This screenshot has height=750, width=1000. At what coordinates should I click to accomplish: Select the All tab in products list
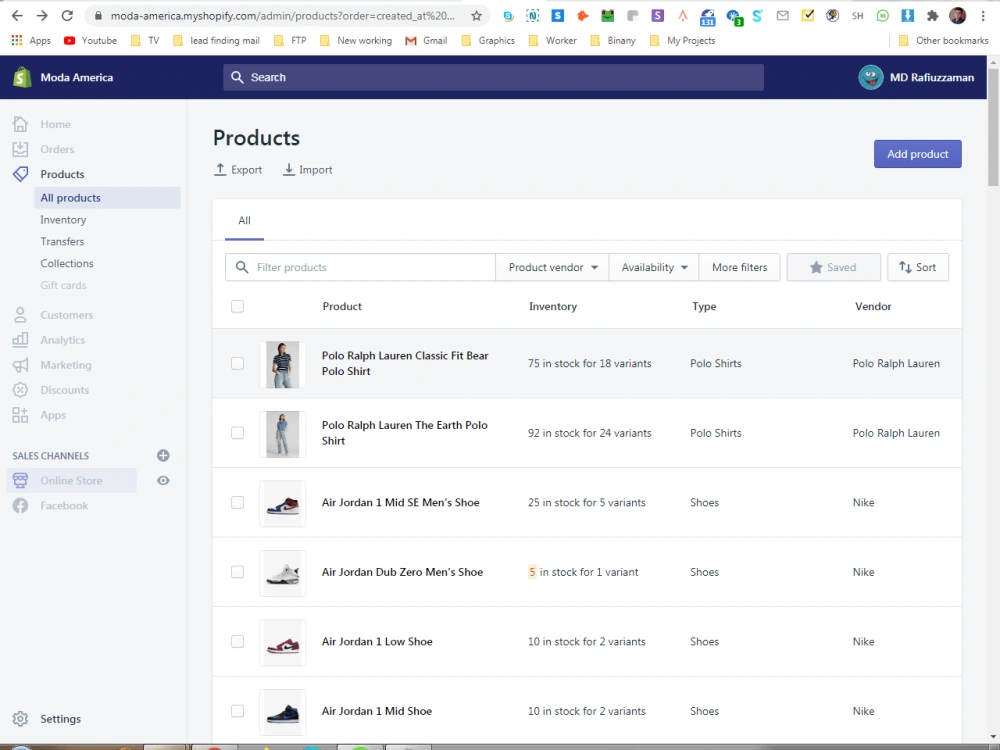tap(244, 221)
